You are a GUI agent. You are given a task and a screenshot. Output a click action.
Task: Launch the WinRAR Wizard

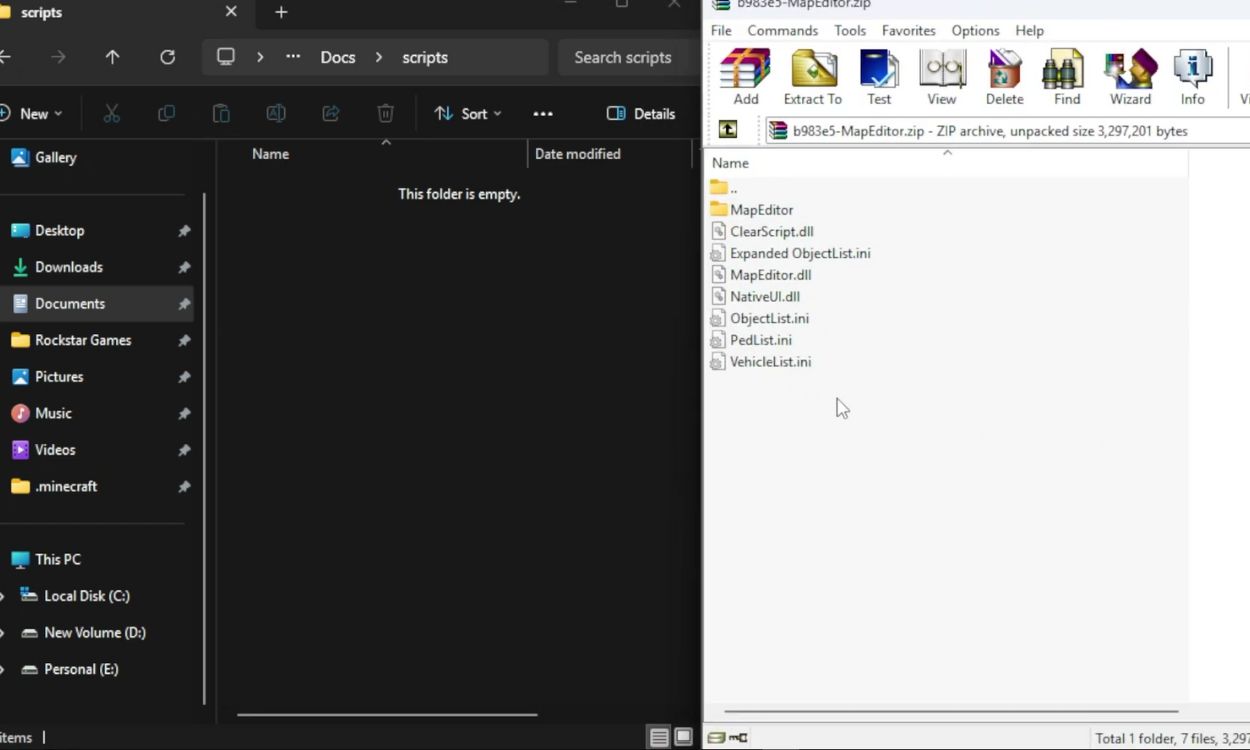point(1129,75)
